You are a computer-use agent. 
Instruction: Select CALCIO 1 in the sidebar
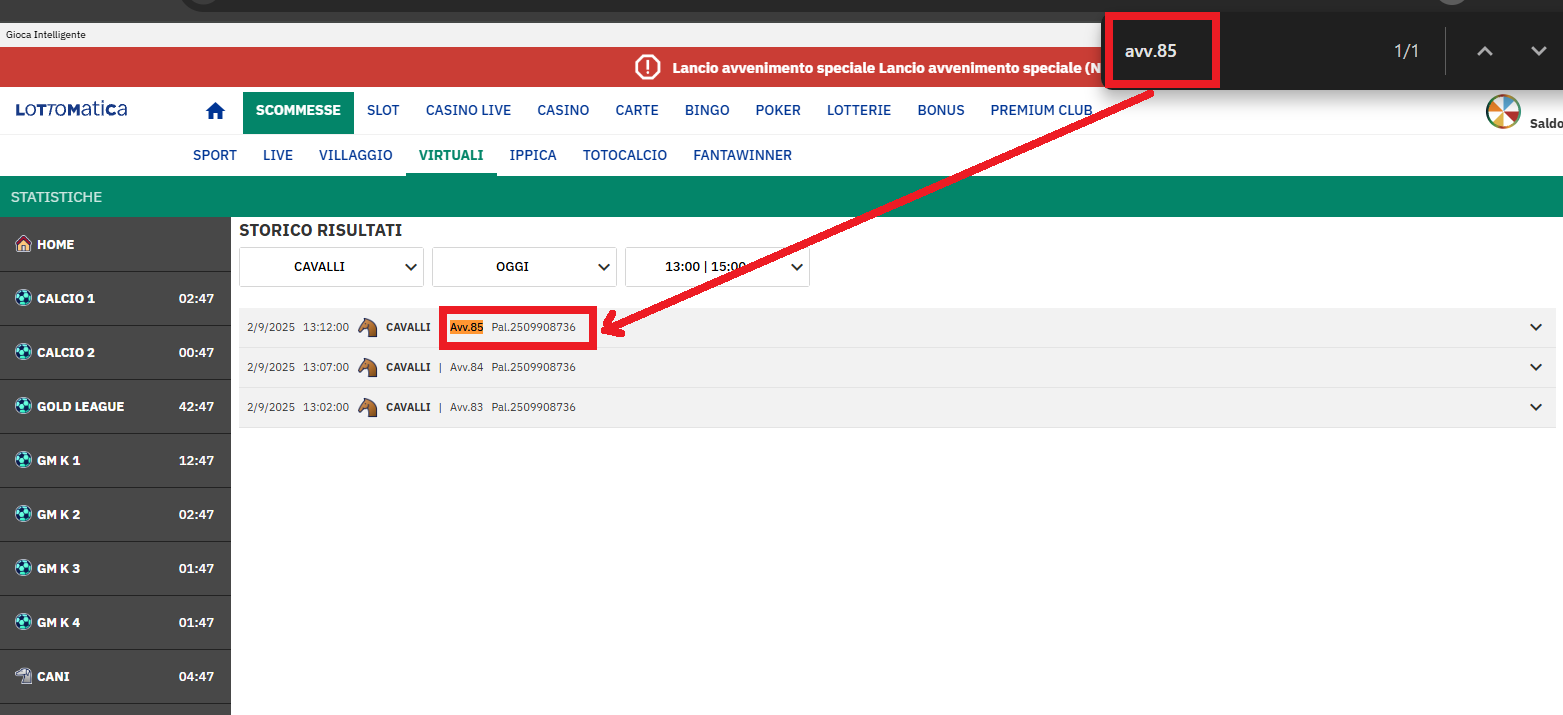tap(115, 298)
